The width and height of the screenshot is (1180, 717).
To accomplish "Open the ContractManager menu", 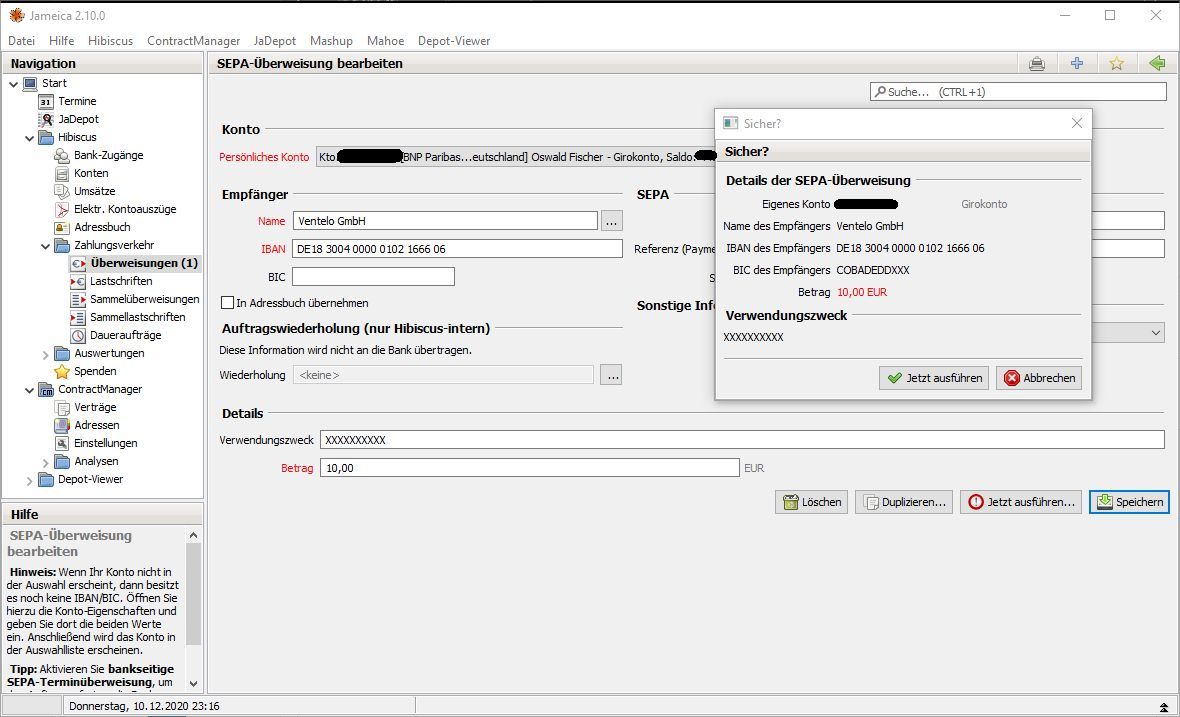I will coord(193,41).
